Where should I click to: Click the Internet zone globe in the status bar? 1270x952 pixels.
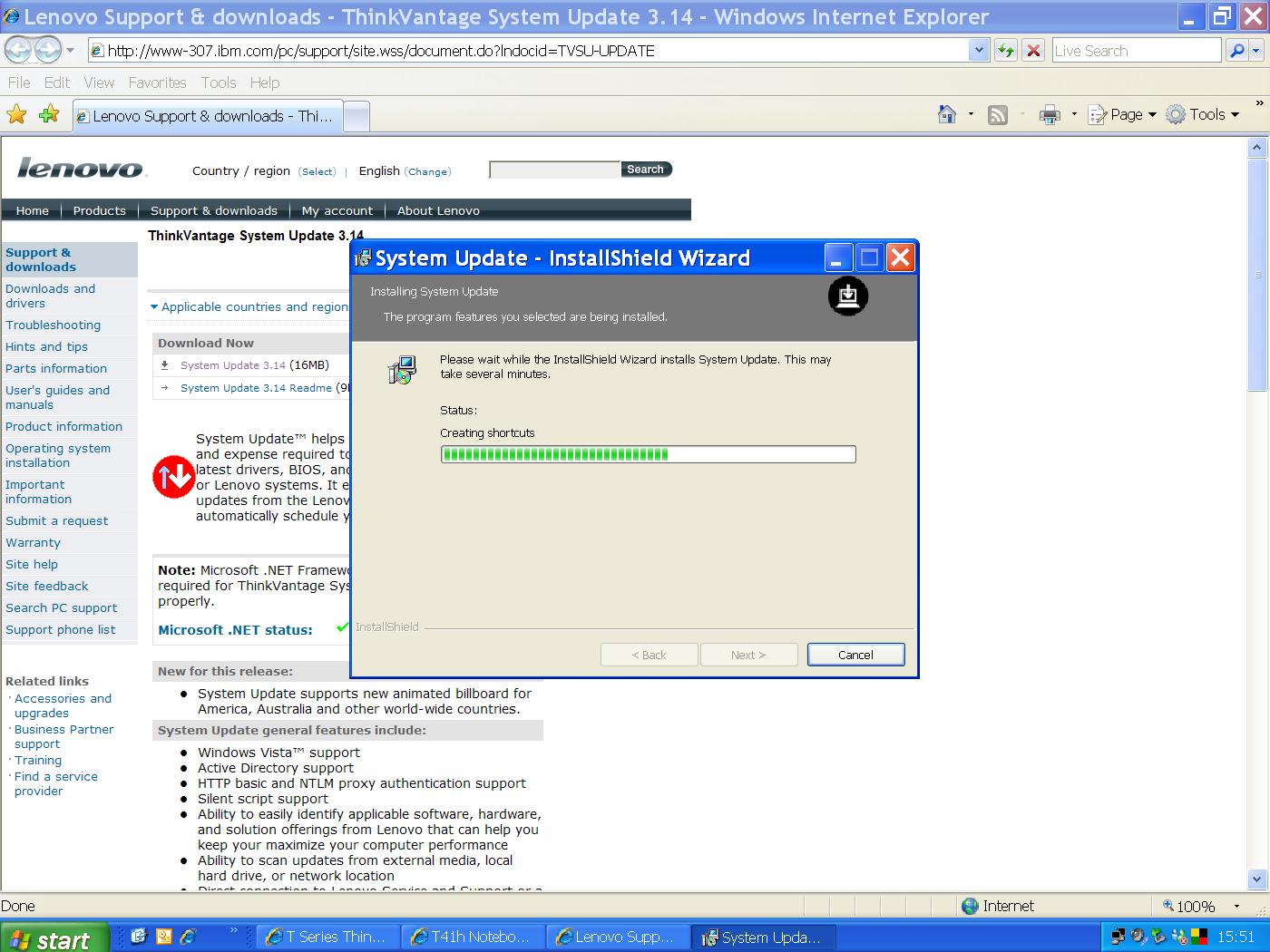(x=970, y=906)
